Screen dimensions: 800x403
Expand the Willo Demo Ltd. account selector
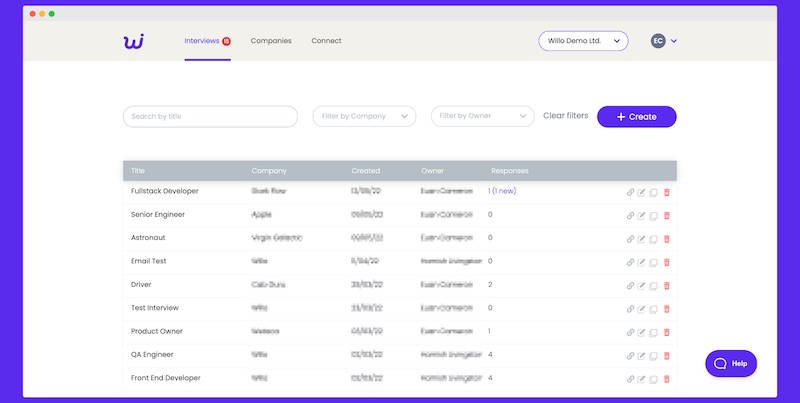point(583,41)
